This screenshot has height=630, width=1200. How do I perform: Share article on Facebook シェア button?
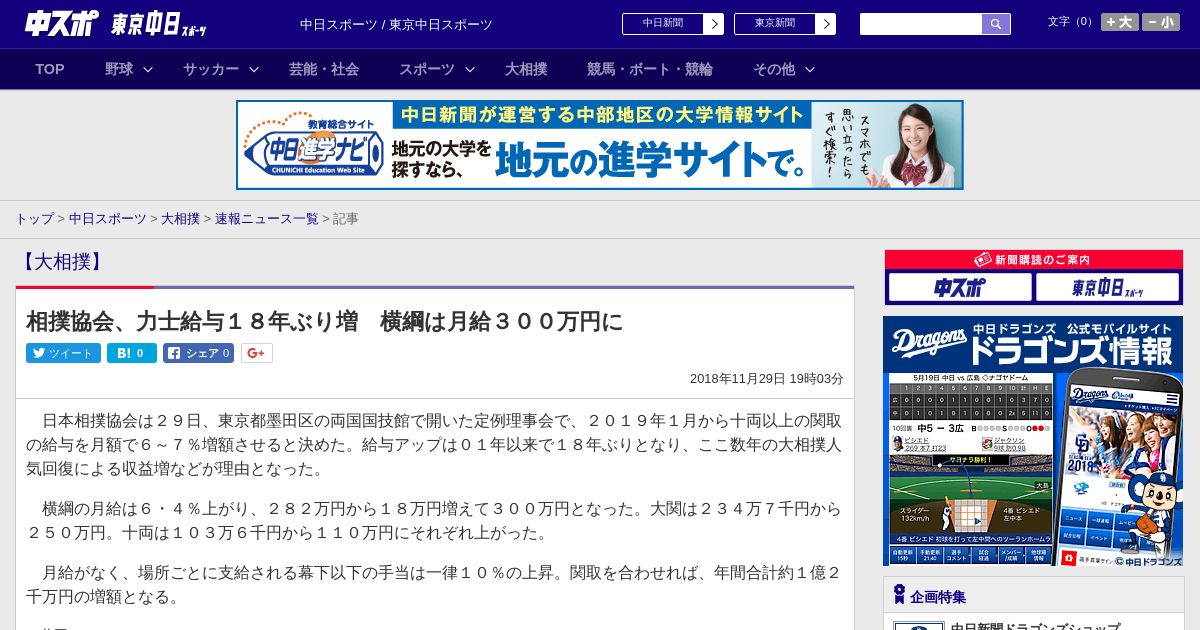(198, 353)
